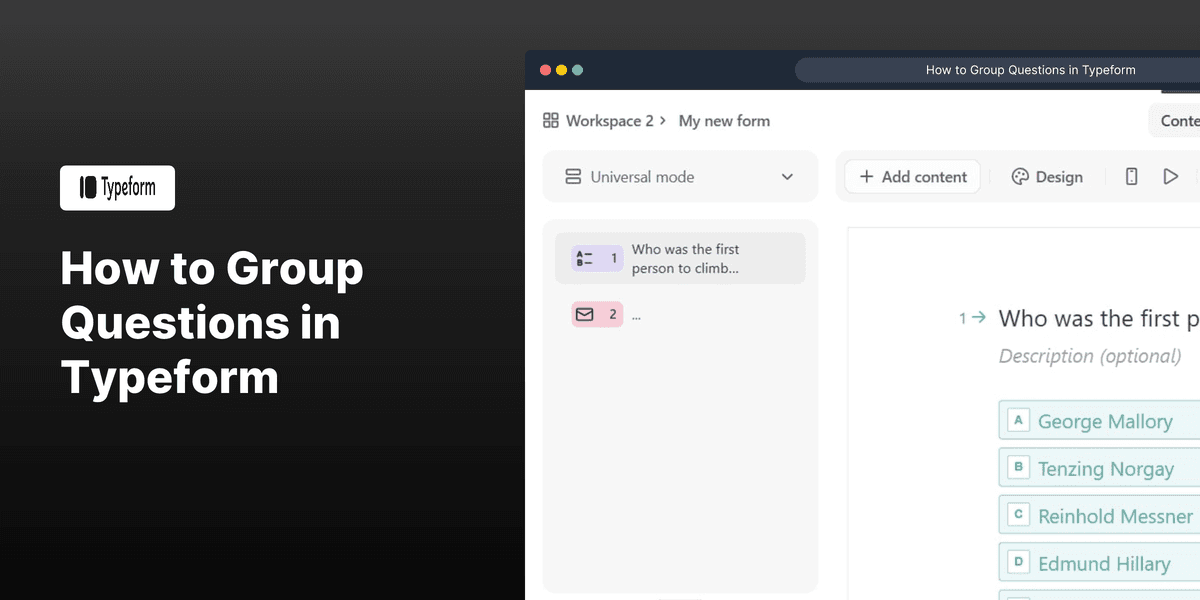The width and height of the screenshot is (1200, 600).
Task: Click the yellow traffic light button
Action: [x=561, y=69]
